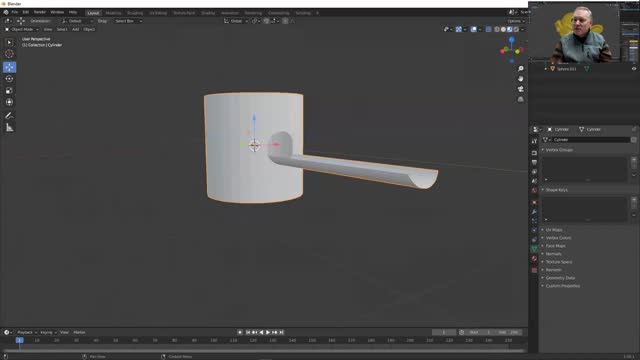Switch to the Sculpting workspace tab

[135, 13]
